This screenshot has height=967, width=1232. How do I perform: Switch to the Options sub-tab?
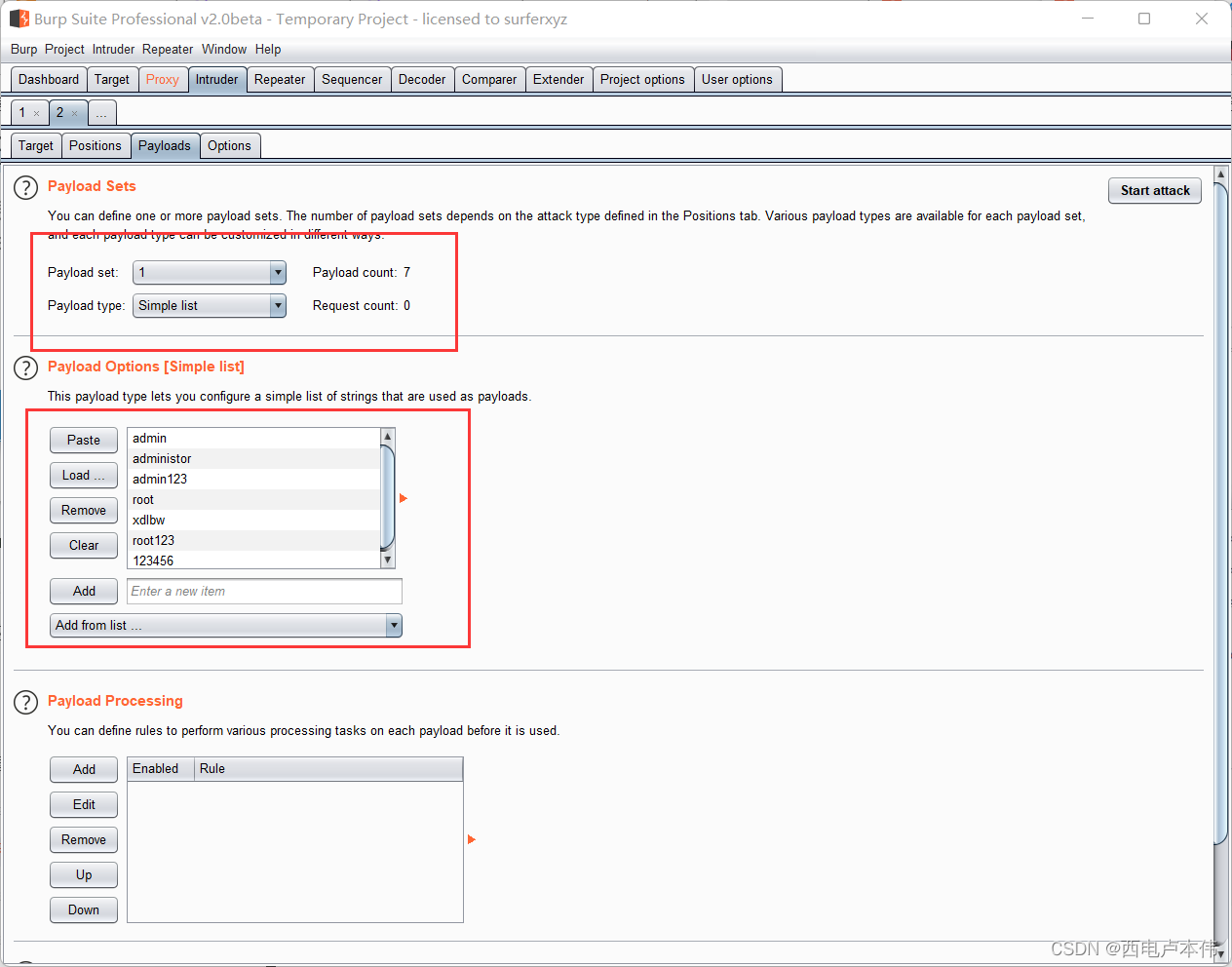point(229,146)
